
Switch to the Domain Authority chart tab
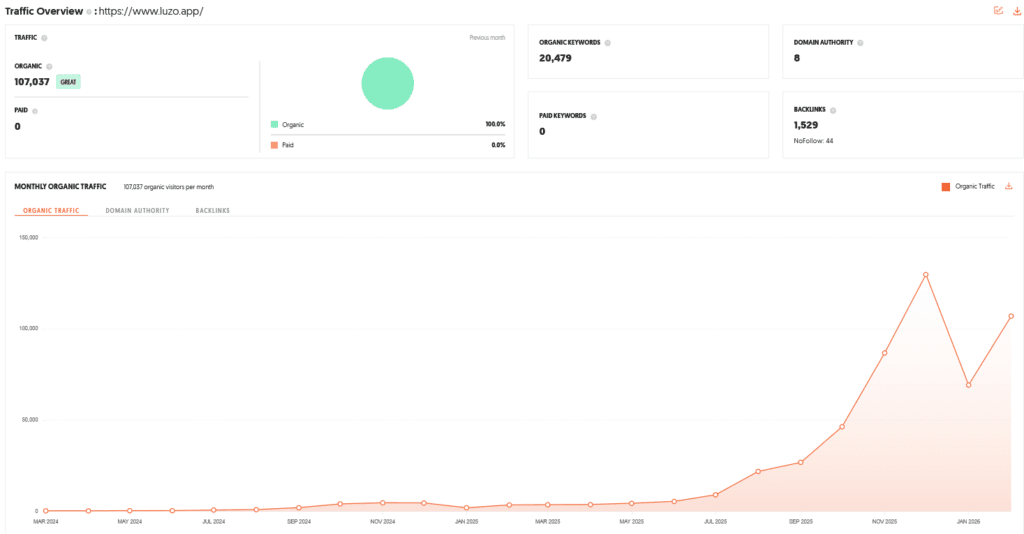137,211
